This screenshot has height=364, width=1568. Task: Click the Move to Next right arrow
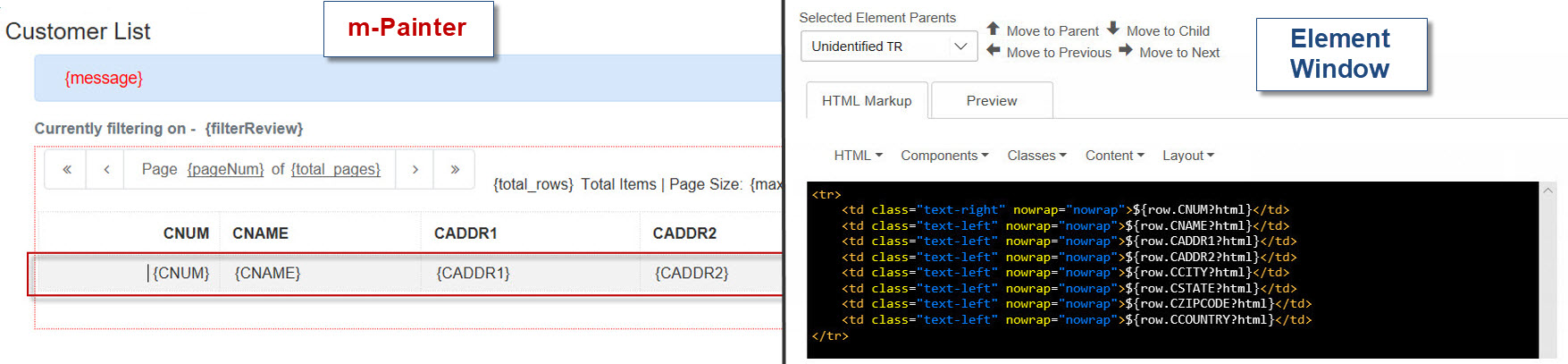(1125, 50)
